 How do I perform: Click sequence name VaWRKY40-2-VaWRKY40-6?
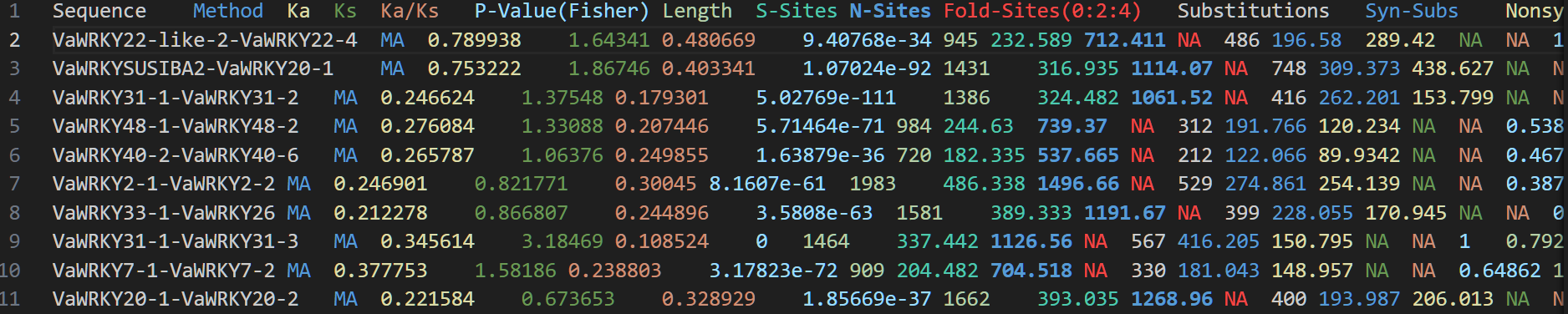coord(176,155)
